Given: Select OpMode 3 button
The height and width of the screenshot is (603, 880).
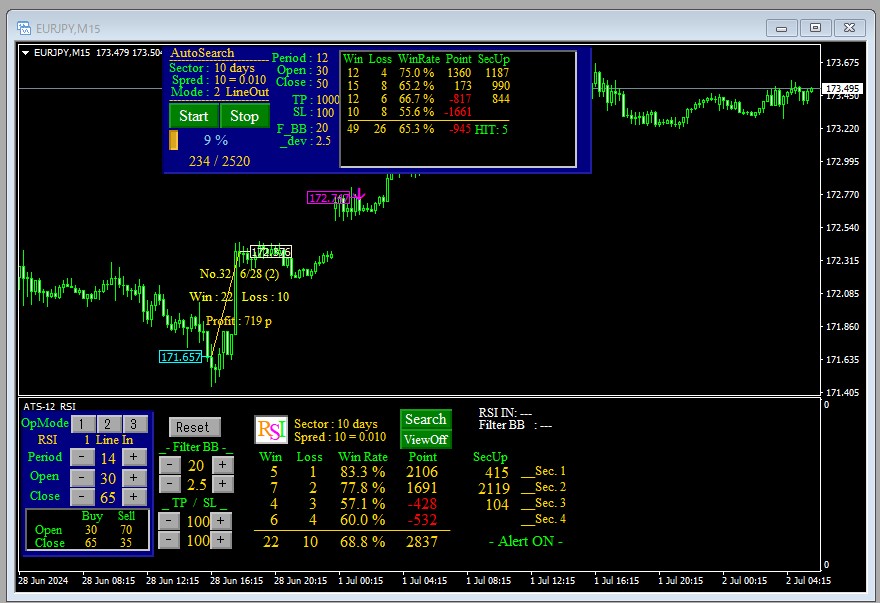Looking at the screenshot, I should (x=134, y=424).
